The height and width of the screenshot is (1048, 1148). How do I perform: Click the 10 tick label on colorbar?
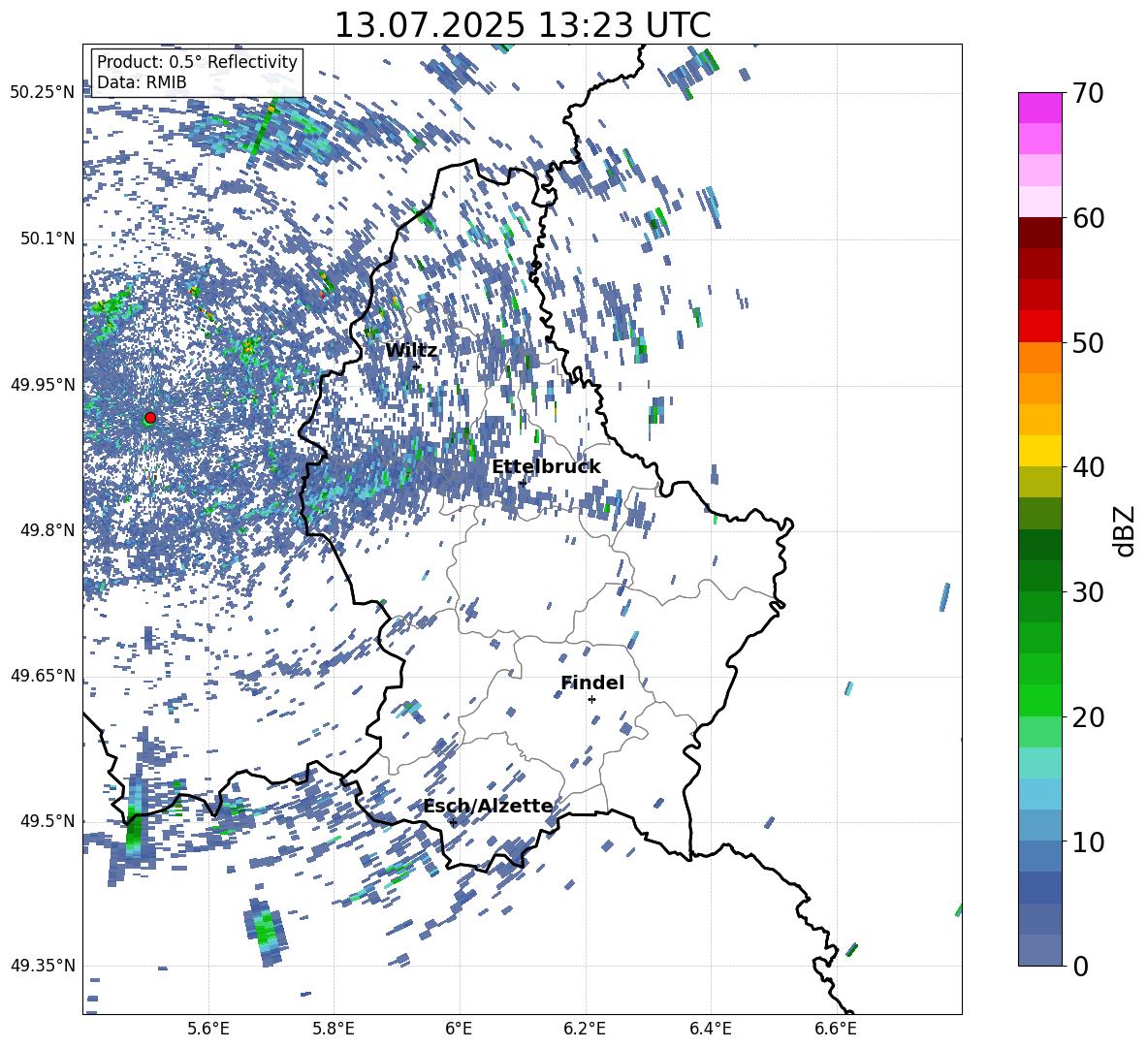1088,842
